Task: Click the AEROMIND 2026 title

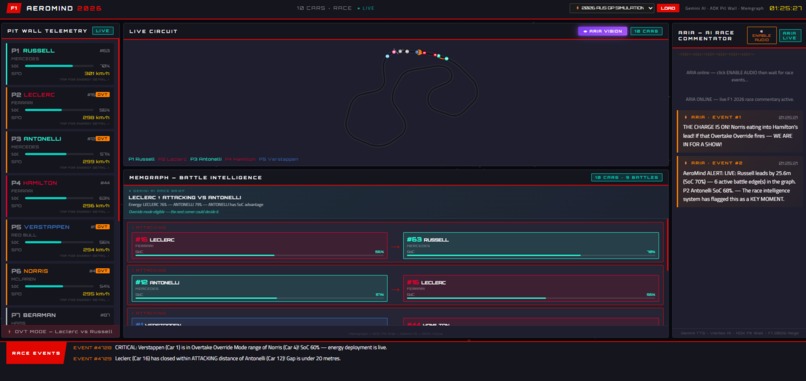Action: point(64,8)
